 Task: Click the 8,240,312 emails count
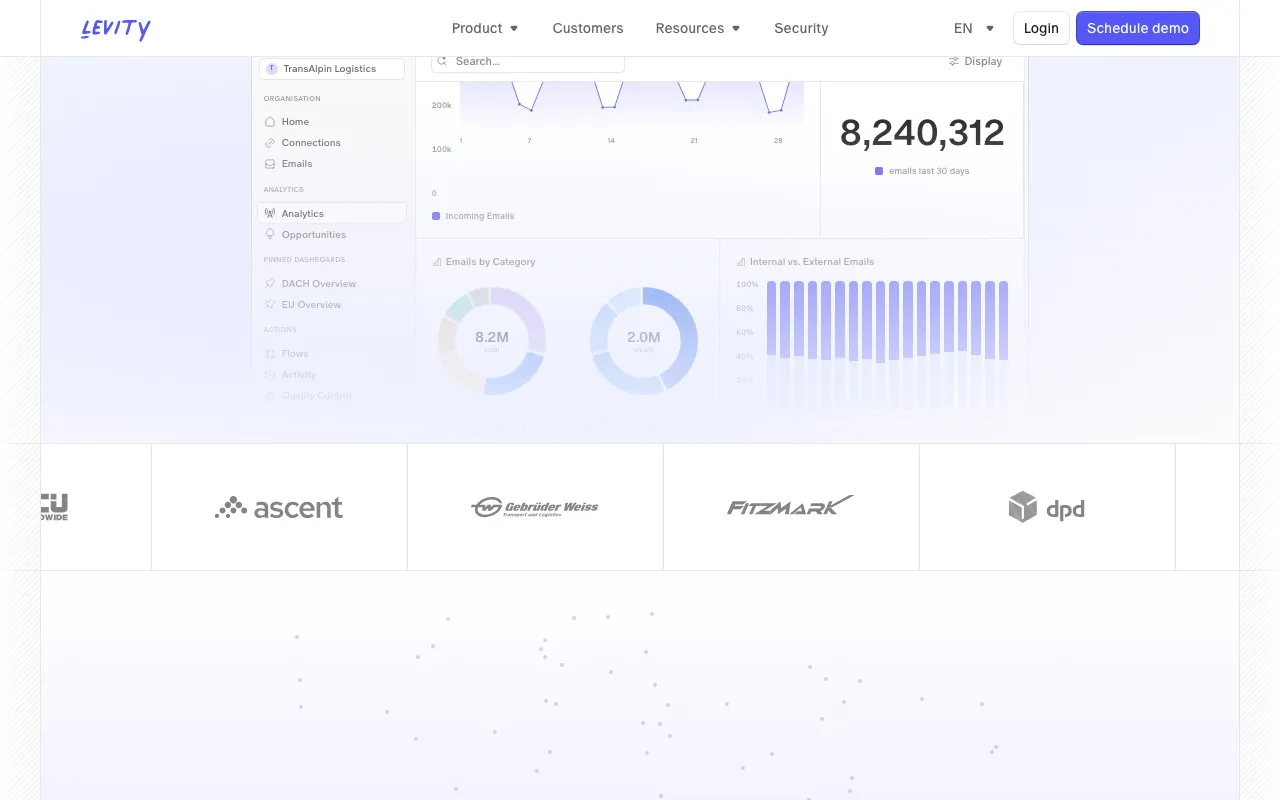pos(922,133)
